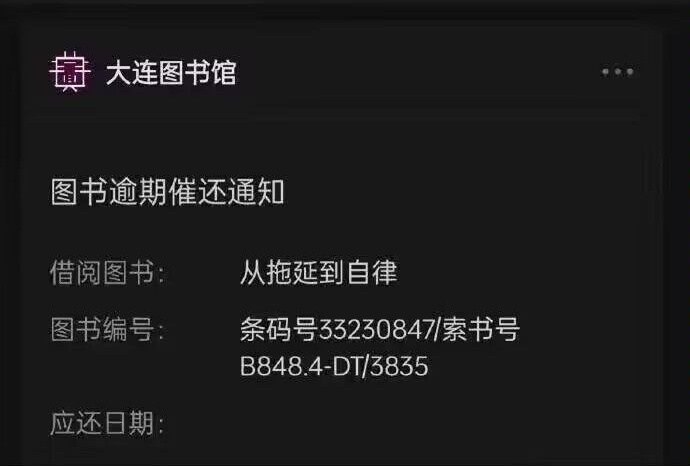
Task: Tap the 条码号 prefix text
Action: 279,329
